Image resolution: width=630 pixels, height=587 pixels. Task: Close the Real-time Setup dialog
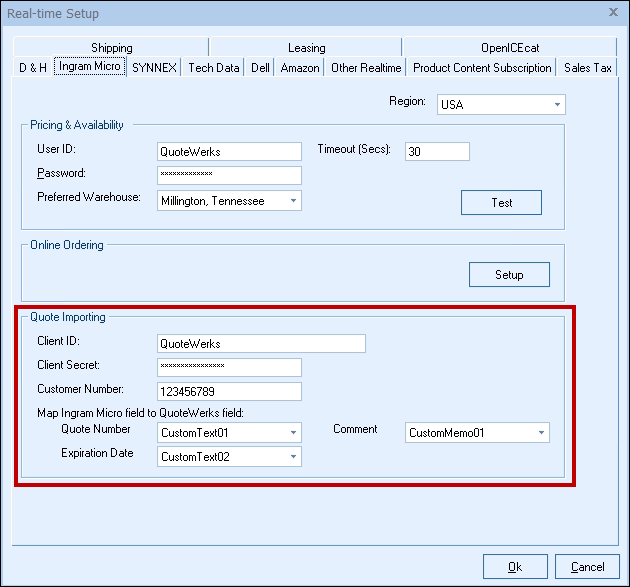coord(613,12)
